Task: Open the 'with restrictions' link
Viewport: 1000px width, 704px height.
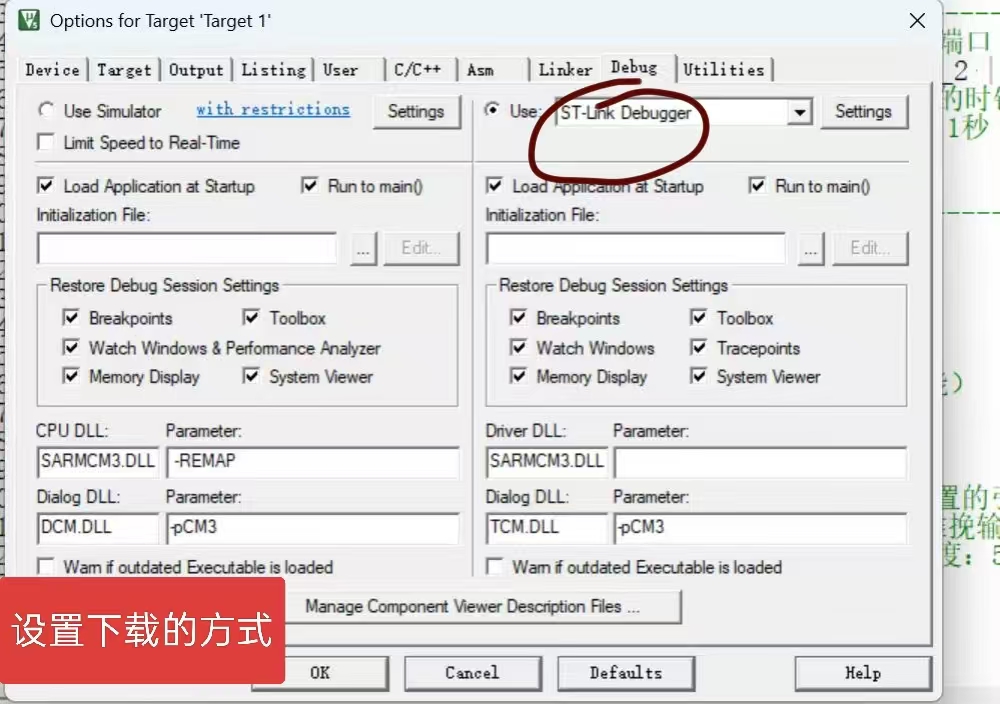Action: [x=273, y=110]
